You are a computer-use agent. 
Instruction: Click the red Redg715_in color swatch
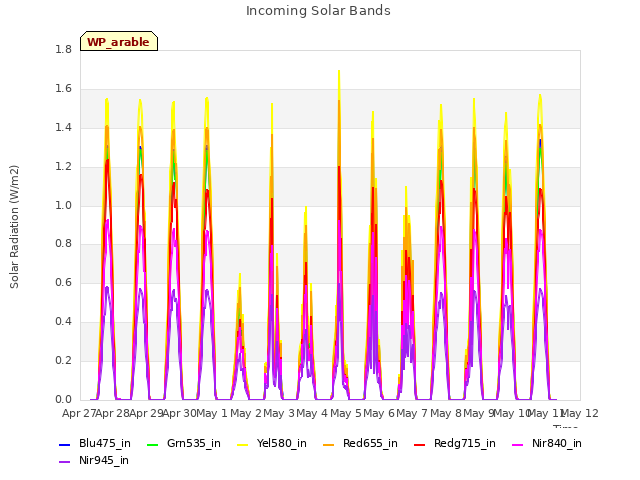pyautogui.click(x=419, y=444)
